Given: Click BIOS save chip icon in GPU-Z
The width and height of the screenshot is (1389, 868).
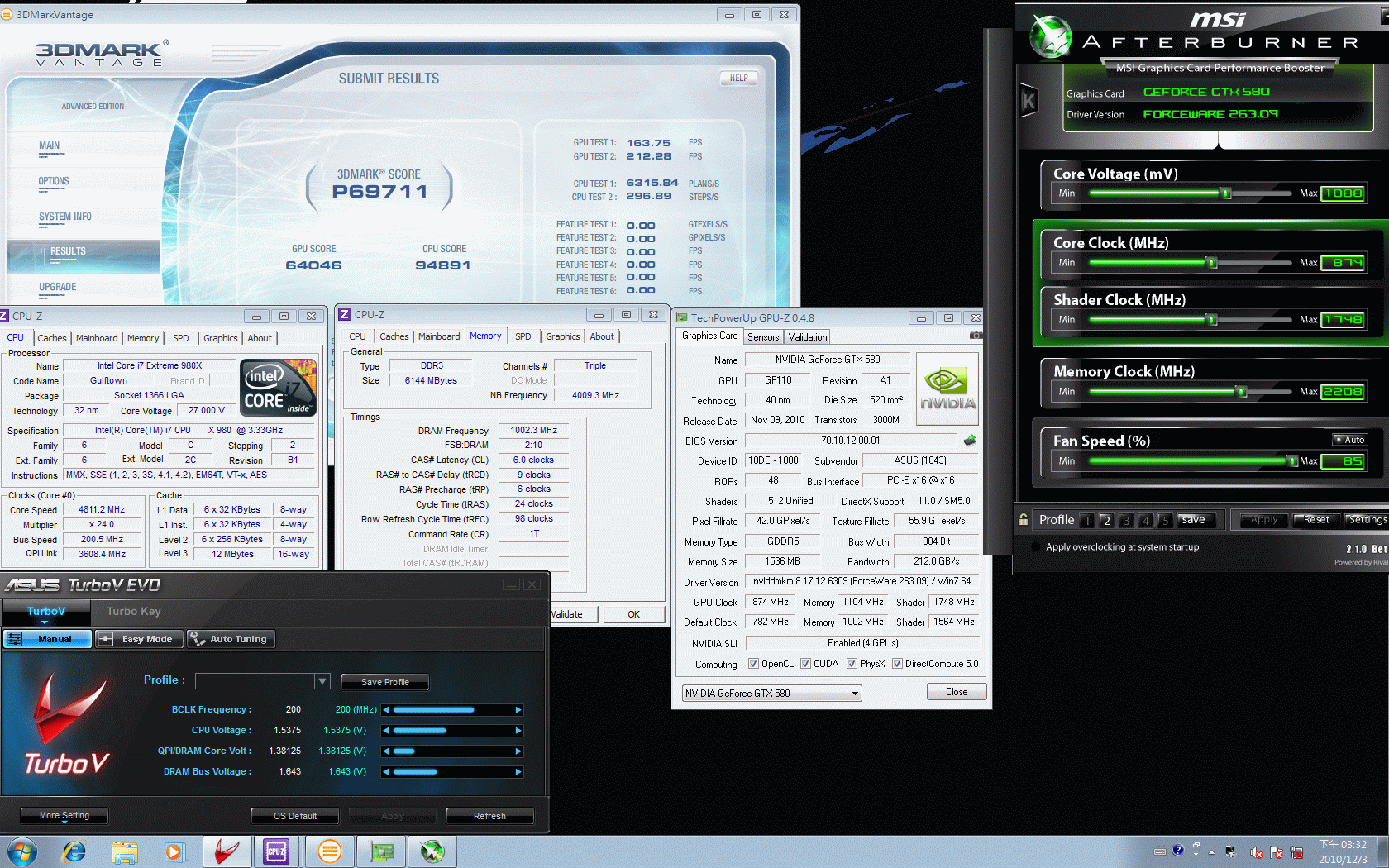Looking at the screenshot, I should (x=970, y=441).
